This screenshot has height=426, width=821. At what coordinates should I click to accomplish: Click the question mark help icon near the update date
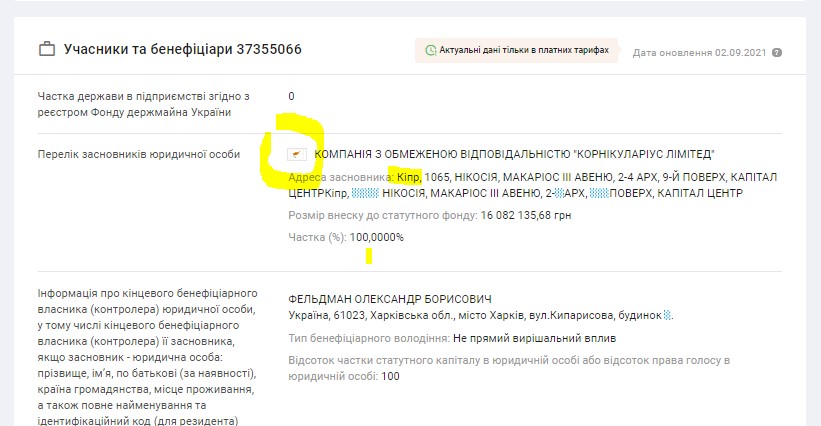[777, 52]
